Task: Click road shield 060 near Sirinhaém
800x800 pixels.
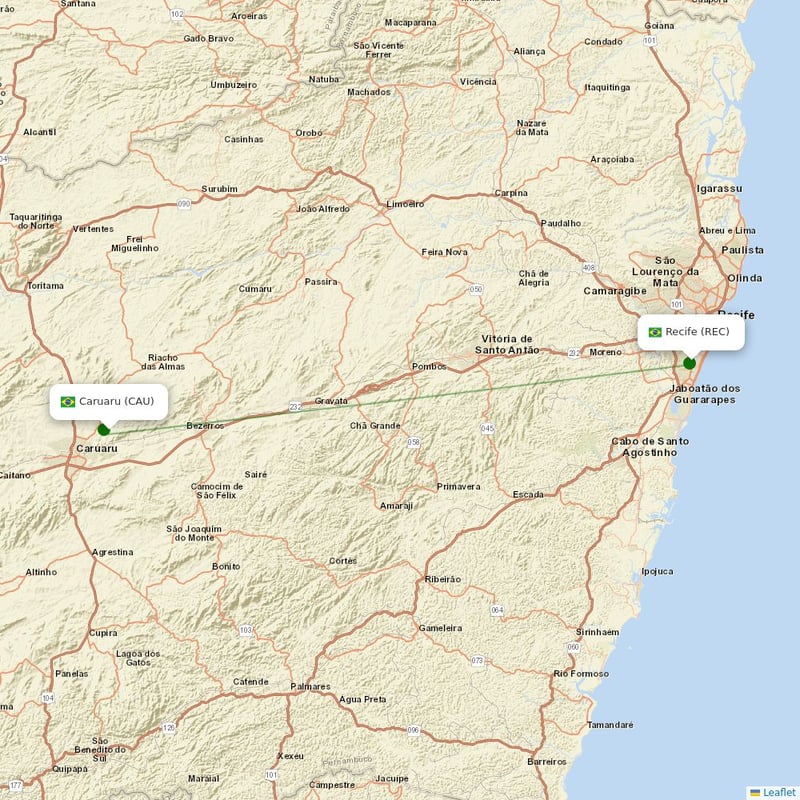Action: tap(573, 647)
